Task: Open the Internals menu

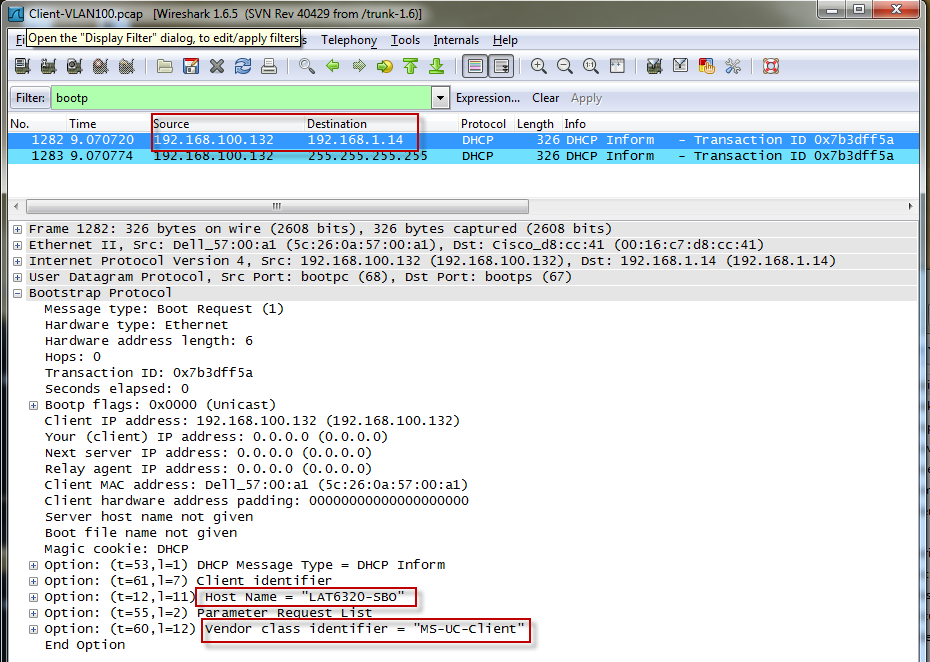Action: (x=456, y=40)
